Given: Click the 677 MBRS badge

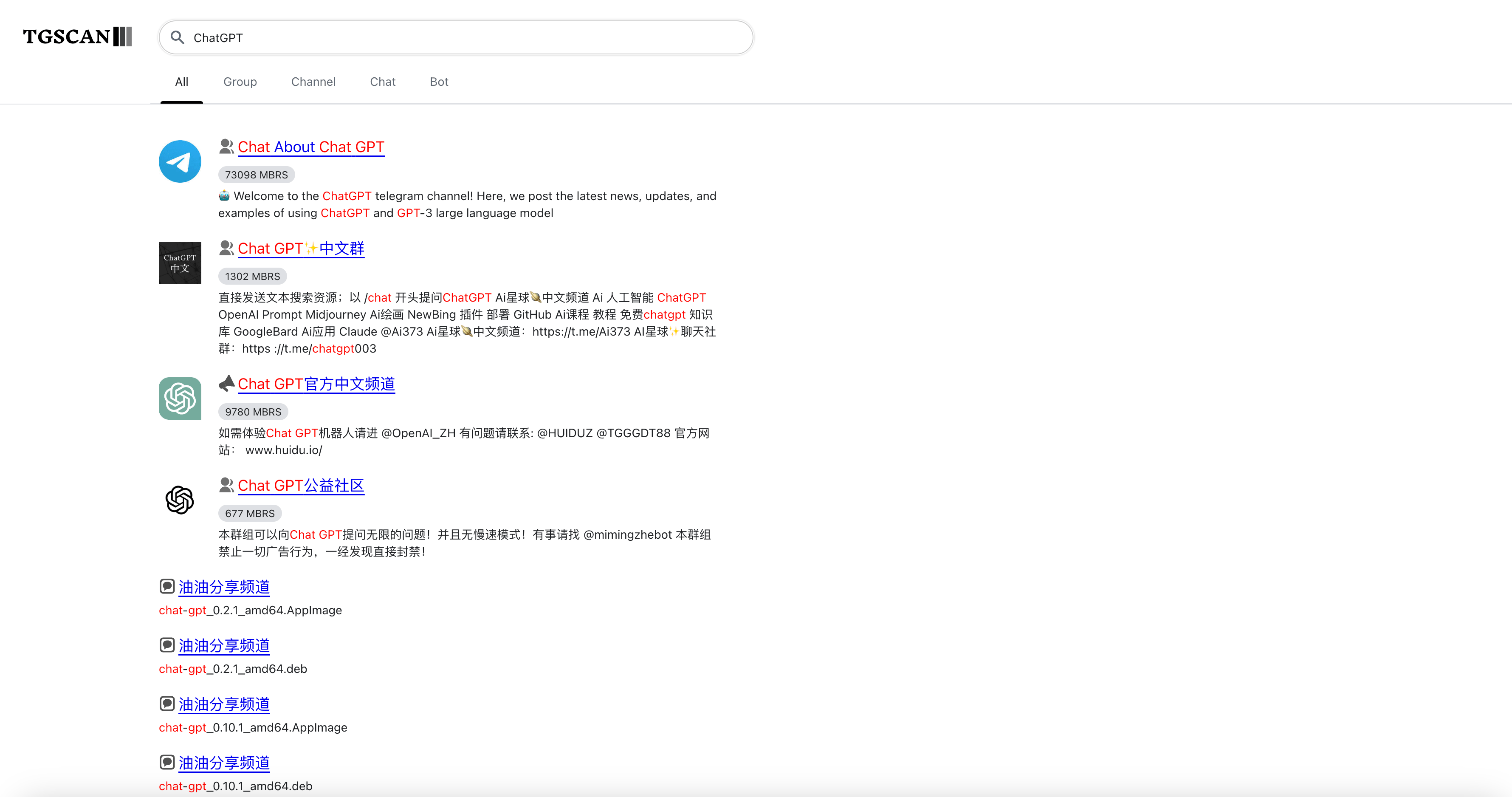Looking at the screenshot, I should coord(250,513).
